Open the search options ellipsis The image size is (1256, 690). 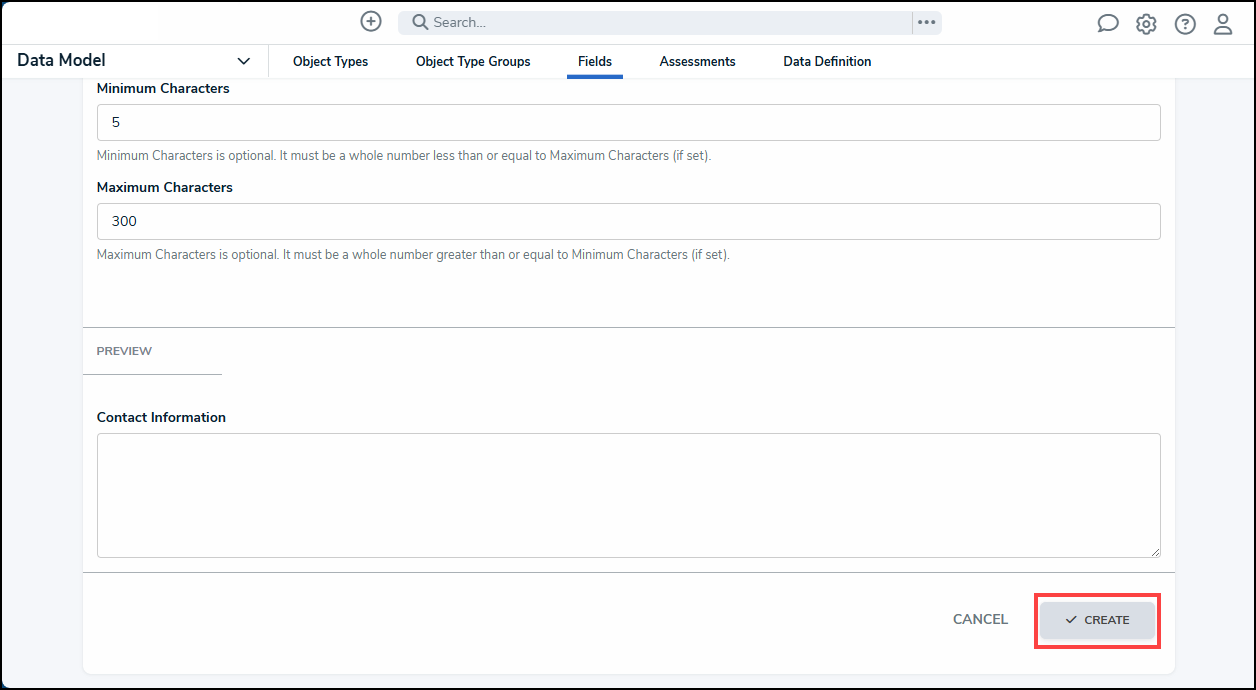point(927,22)
